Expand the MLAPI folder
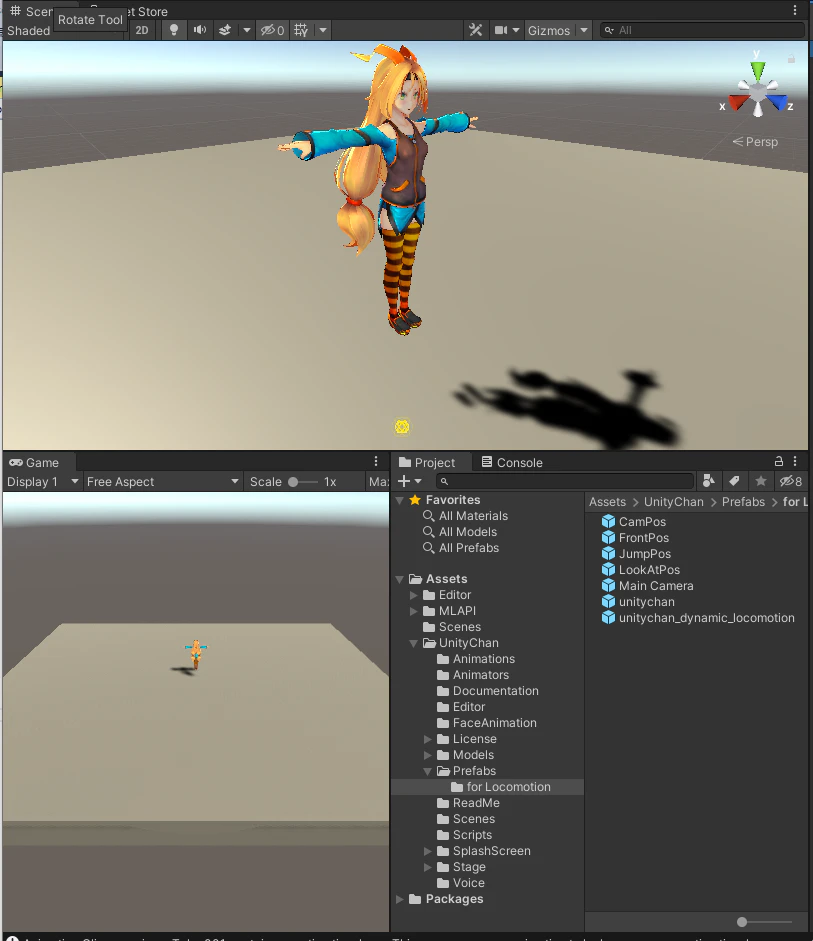The height and width of the screenshot is (941, 813). pos(413,611)
